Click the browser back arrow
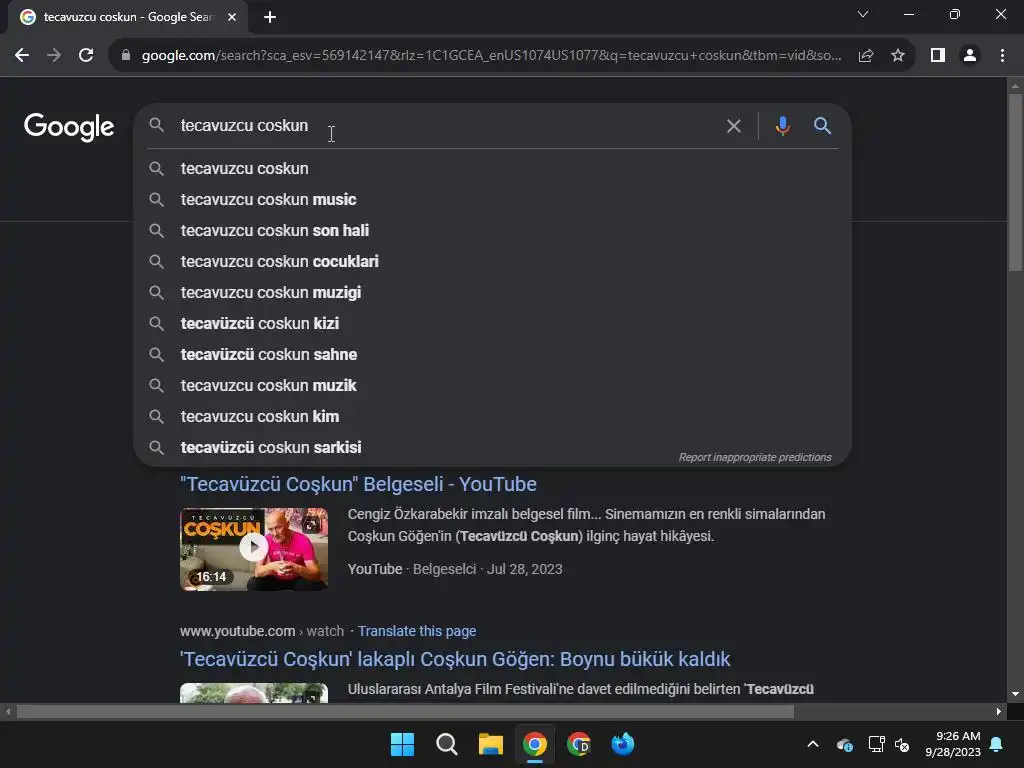The width and height of the screenshot is (1024, 768). (22, 56)
